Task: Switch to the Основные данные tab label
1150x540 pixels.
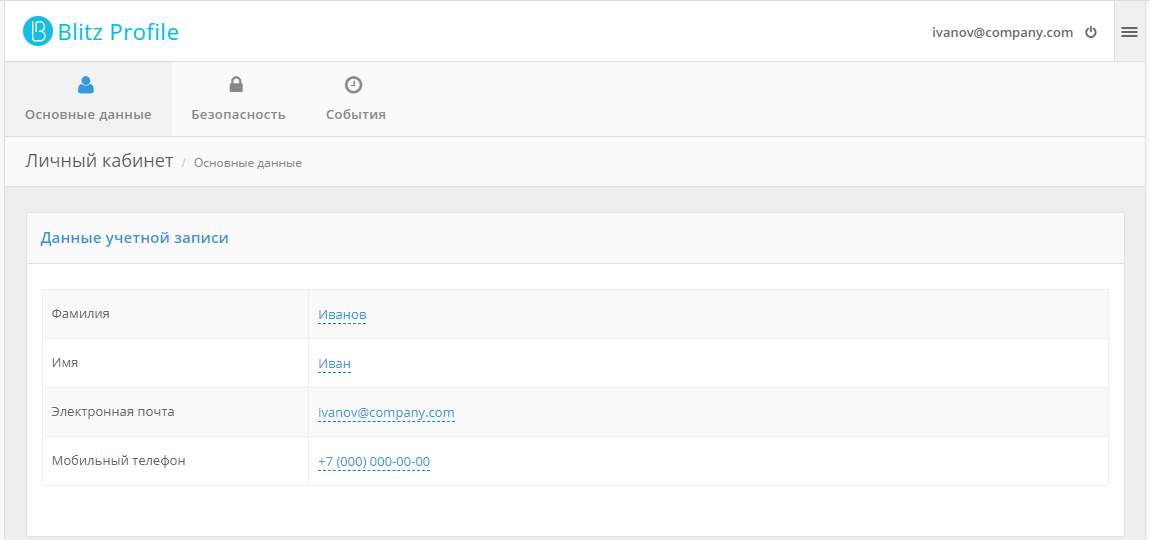Action: 88,114
